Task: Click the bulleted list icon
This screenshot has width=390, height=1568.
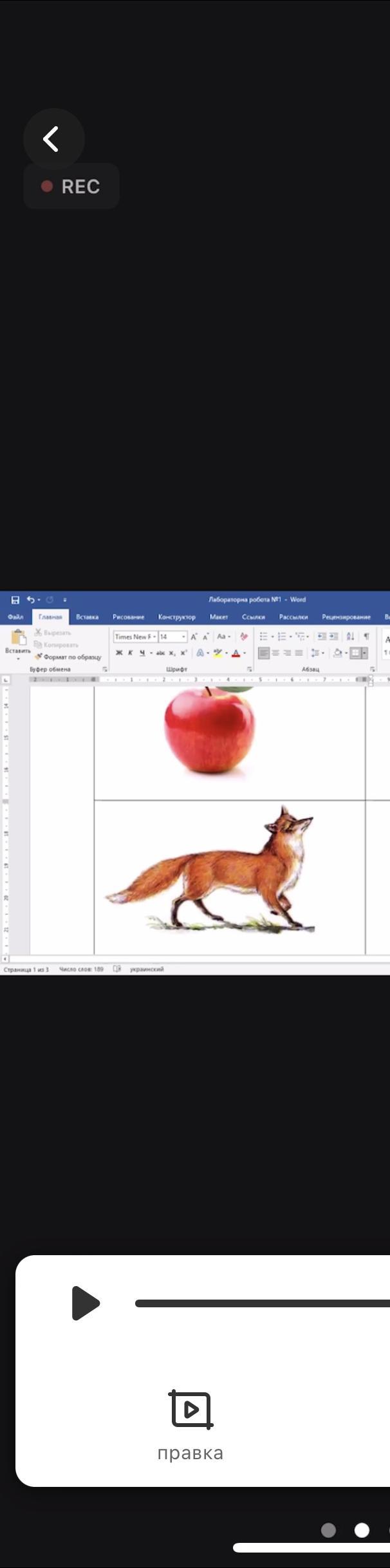Action: [263, 637]
